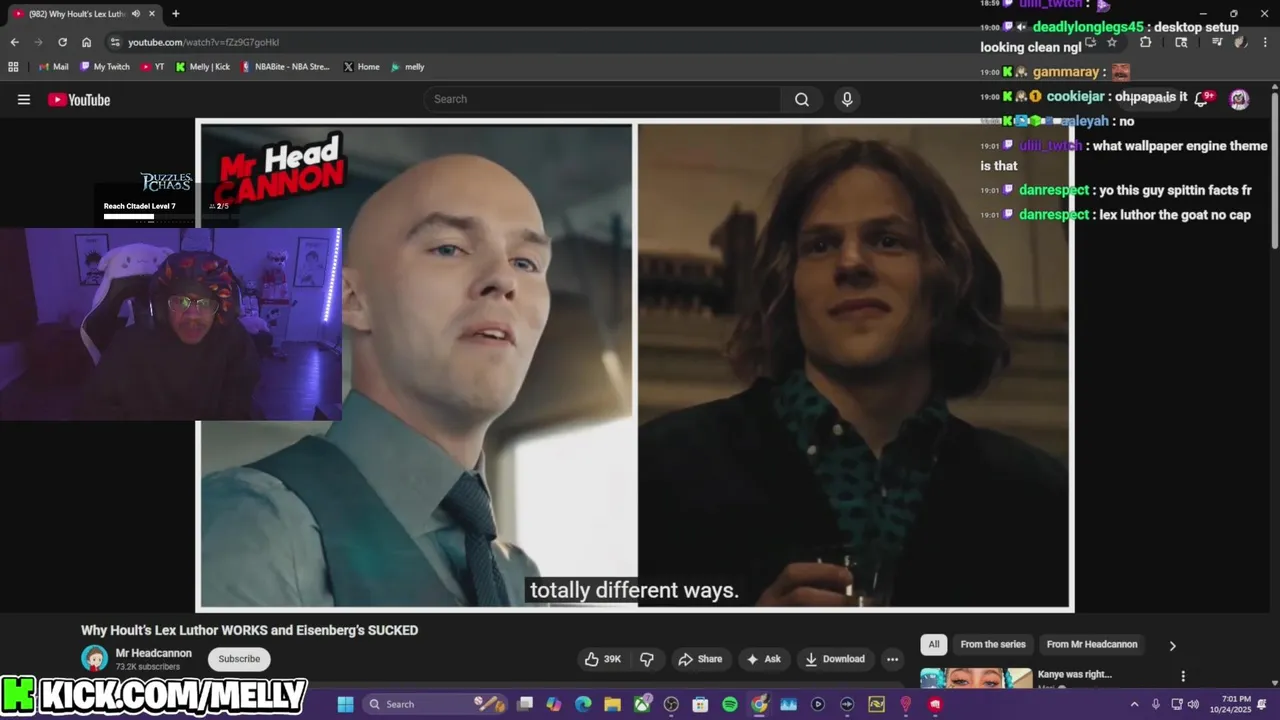Switch to the Why Hoult's Lex Luthor tab

click(78, 14)
